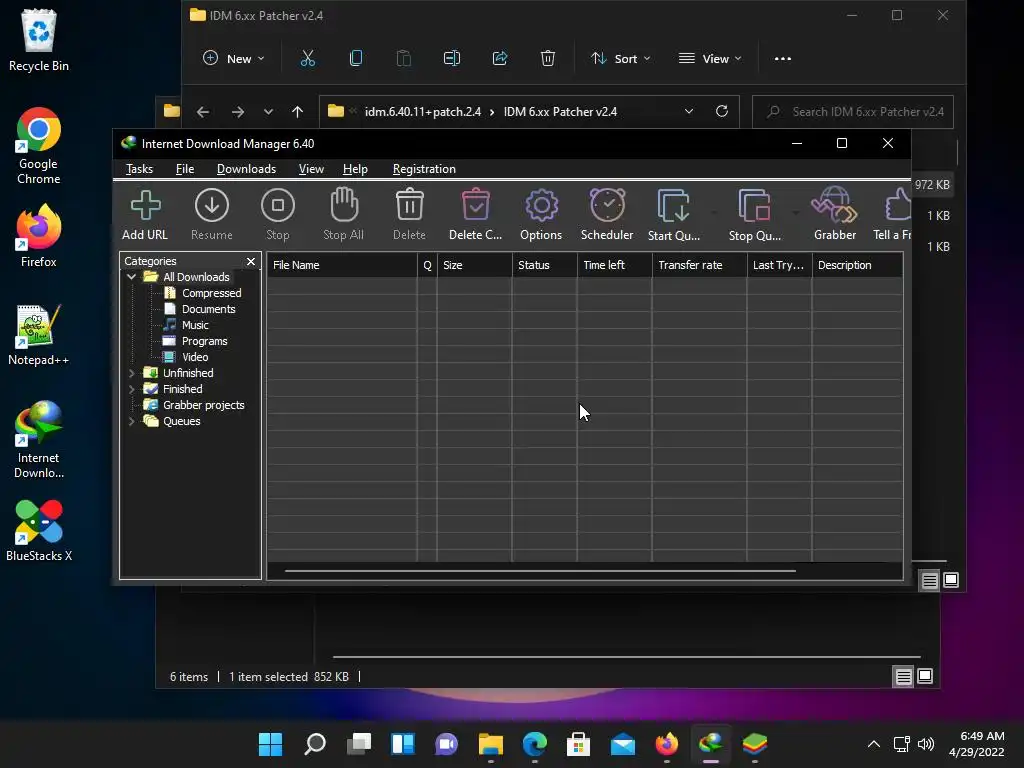
Task: Click the Start Queue icon
Action: pyautogui.click(x=673, y=206)
